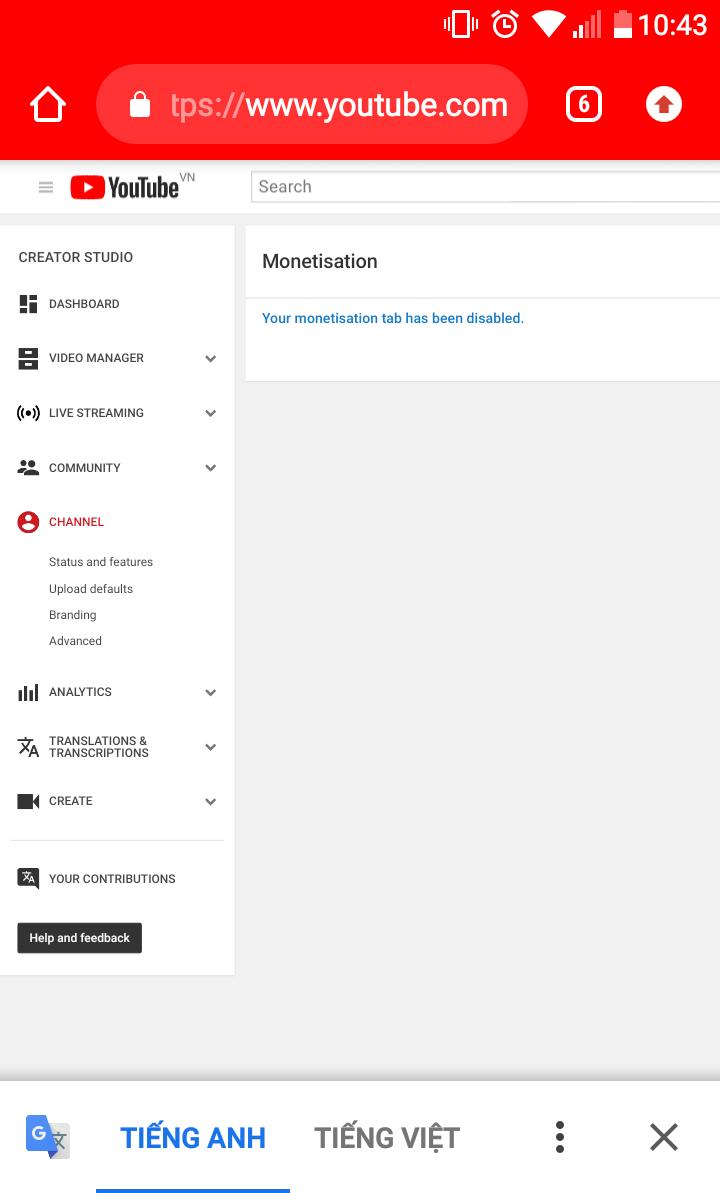Open Upload defaults

point(91,588)
